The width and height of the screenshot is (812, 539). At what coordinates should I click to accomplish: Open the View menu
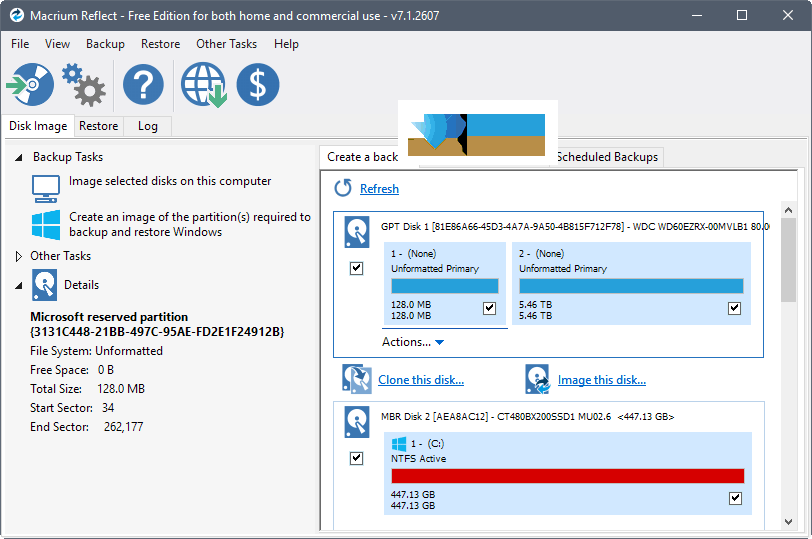[57, 44]
